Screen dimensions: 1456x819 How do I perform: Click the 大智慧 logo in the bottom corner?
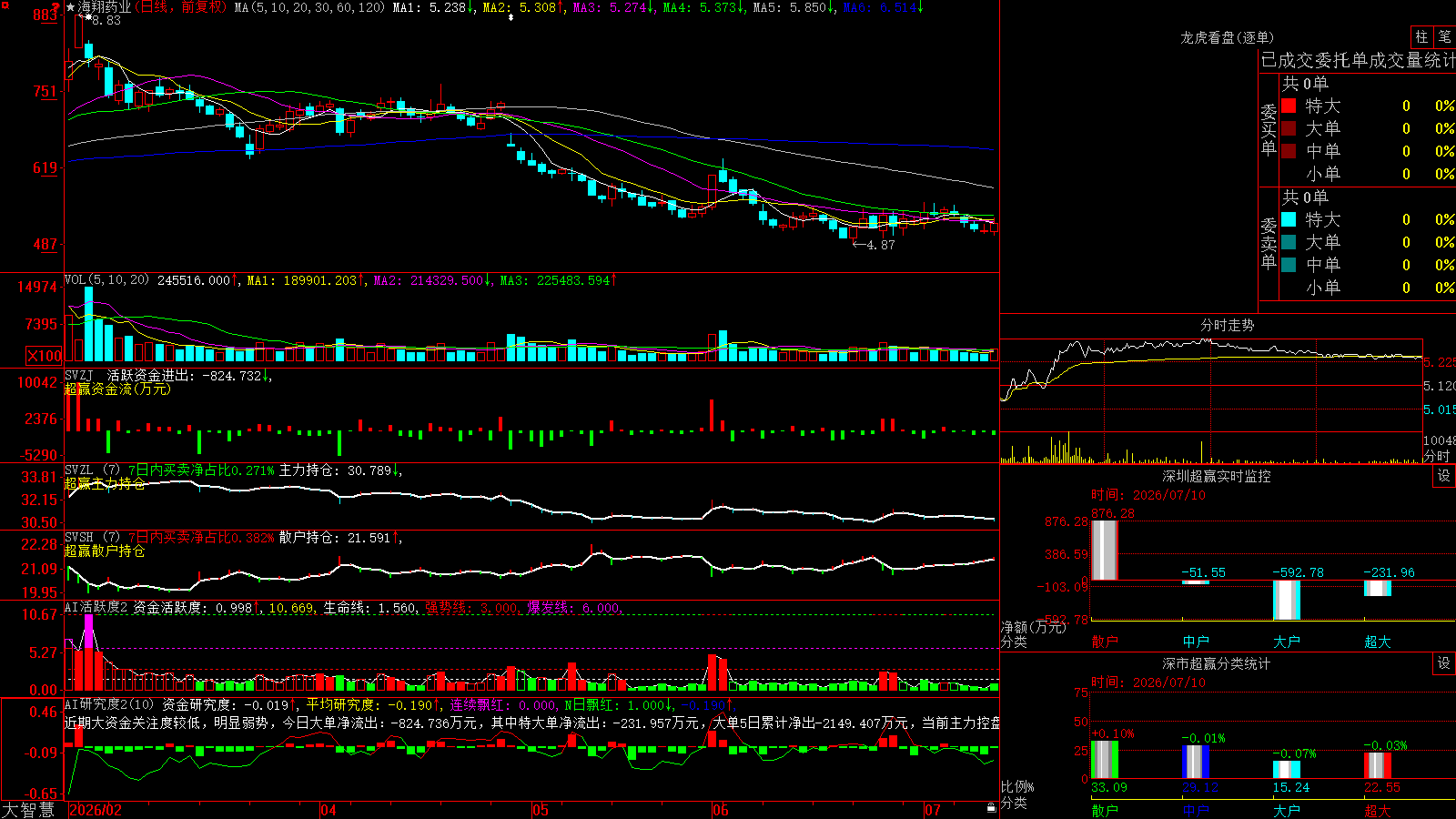[x=28, y=810]
